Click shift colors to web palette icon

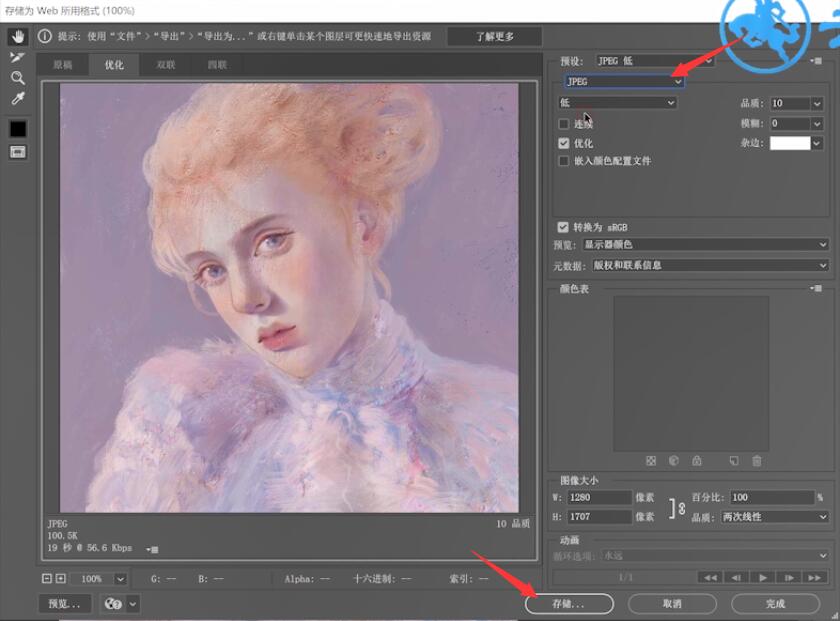click(x=673, y=461)
